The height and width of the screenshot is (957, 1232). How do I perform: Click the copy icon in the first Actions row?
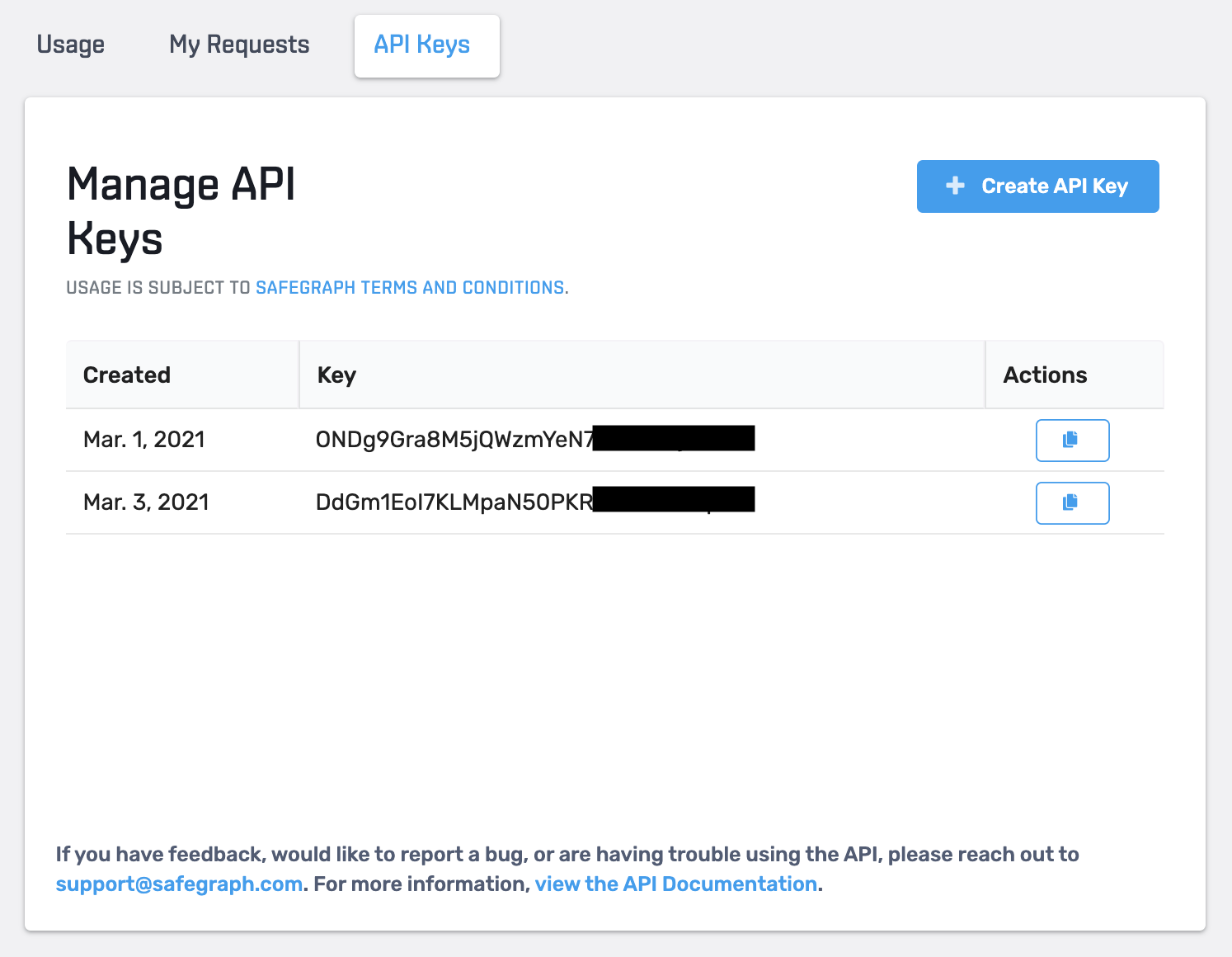pos(1072,441)
